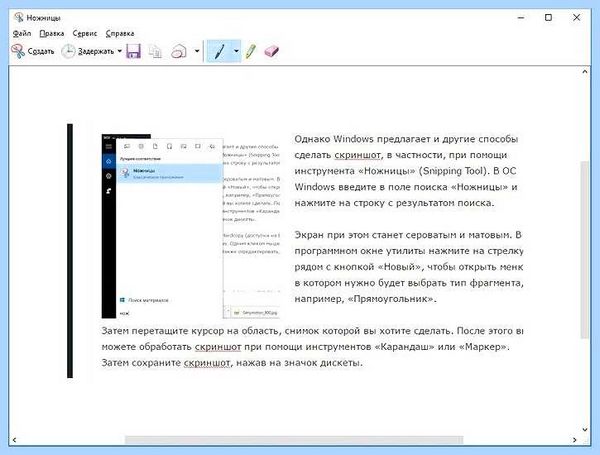
Task: Click the vertical scrollbar thumb
Action: 585,250
